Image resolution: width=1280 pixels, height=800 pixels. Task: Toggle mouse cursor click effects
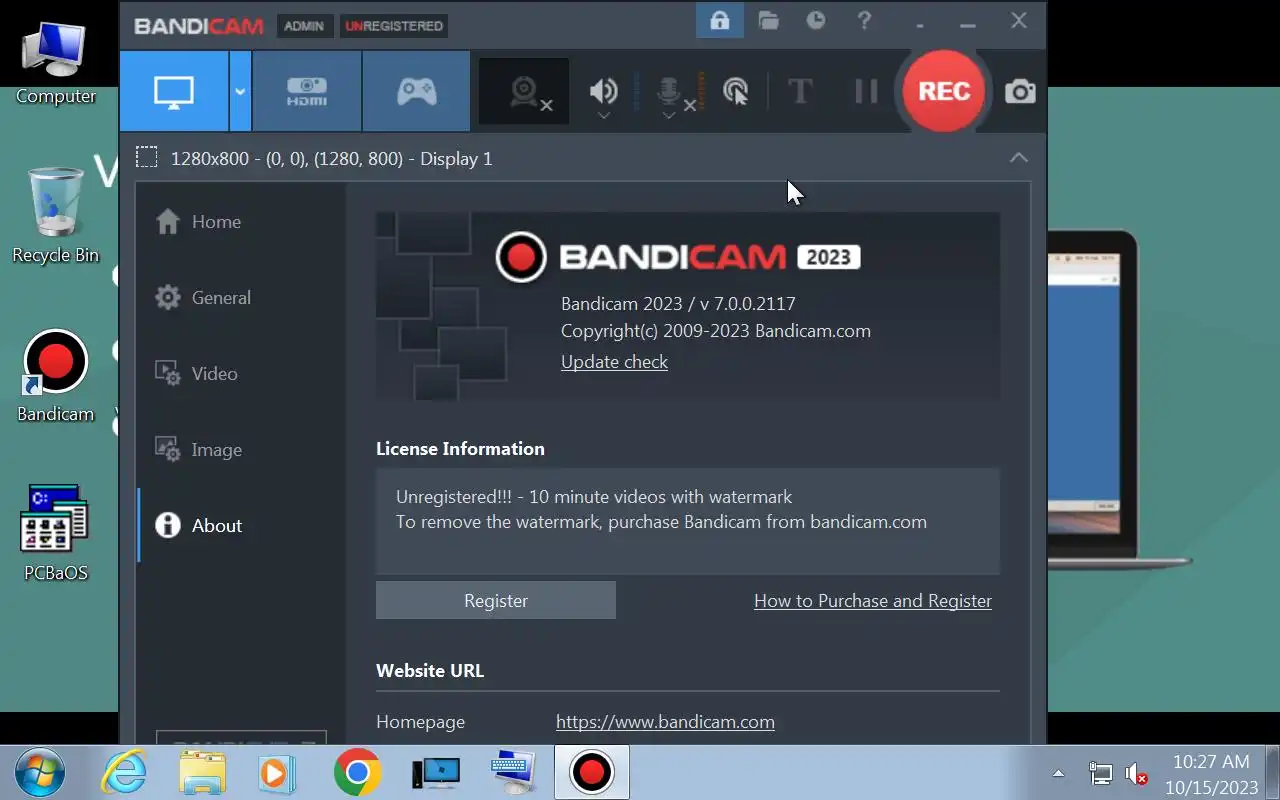click(x=735, y=92)
